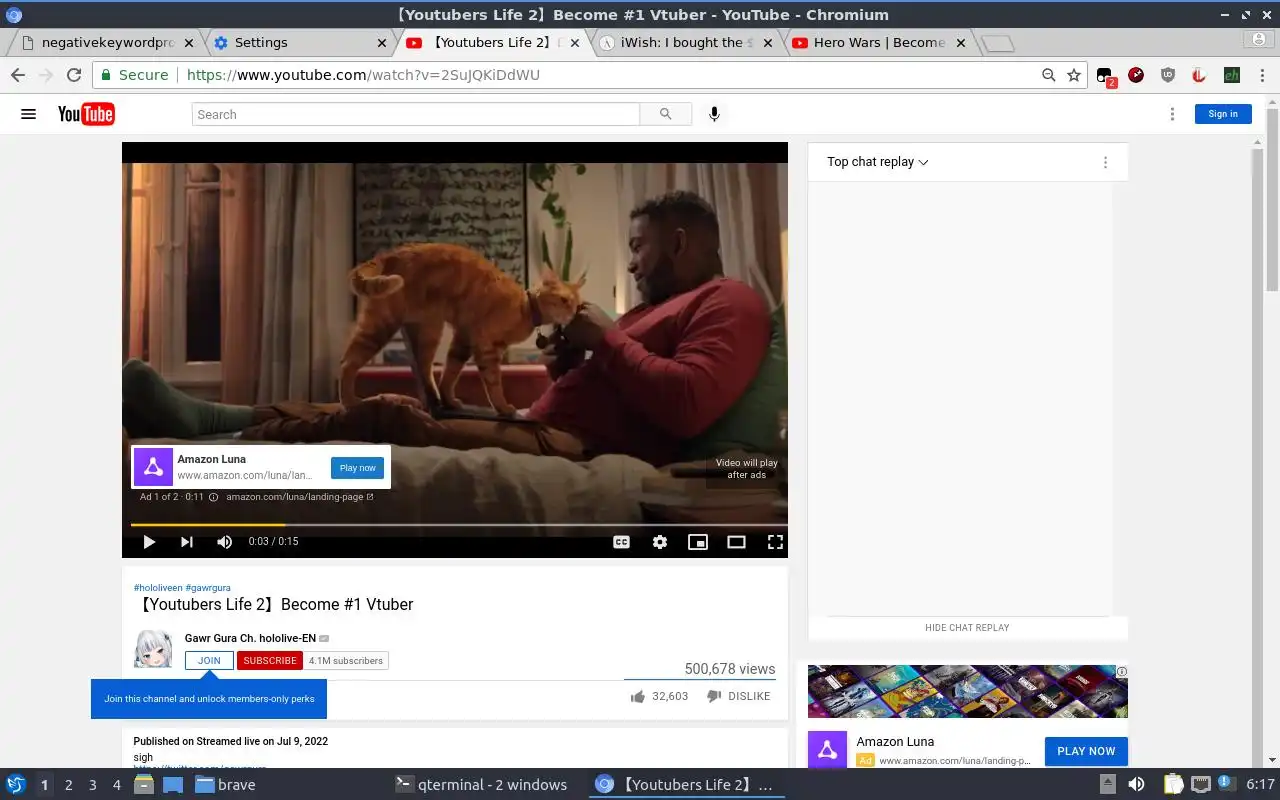Click the Sign in button
Image resolution: width=1280 pixels, height=800 pixels.
point(1223,114)
